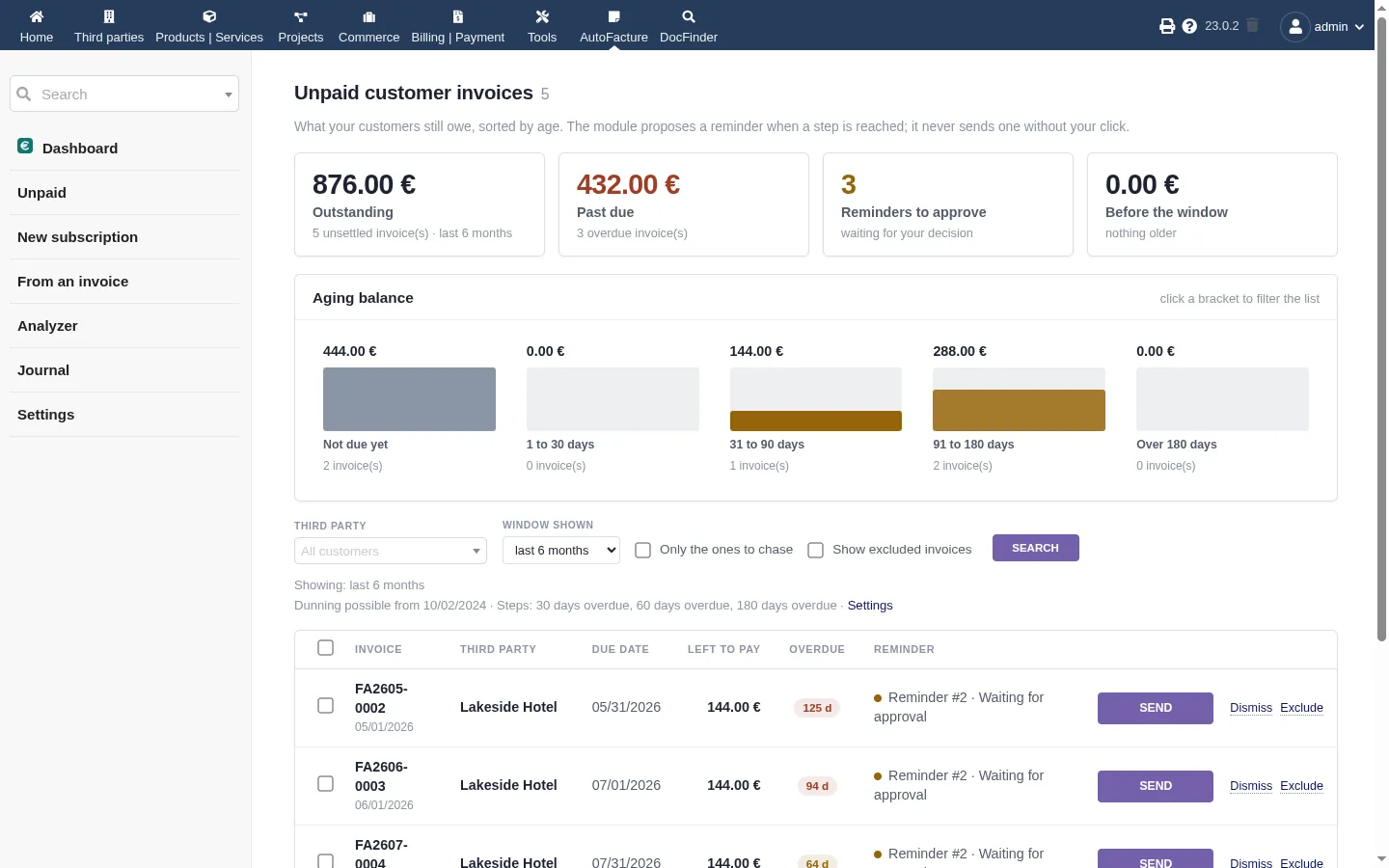Open the Products | Services cube icon
This screenshot has width=1389, height=868.
click(x=209, y=16)
